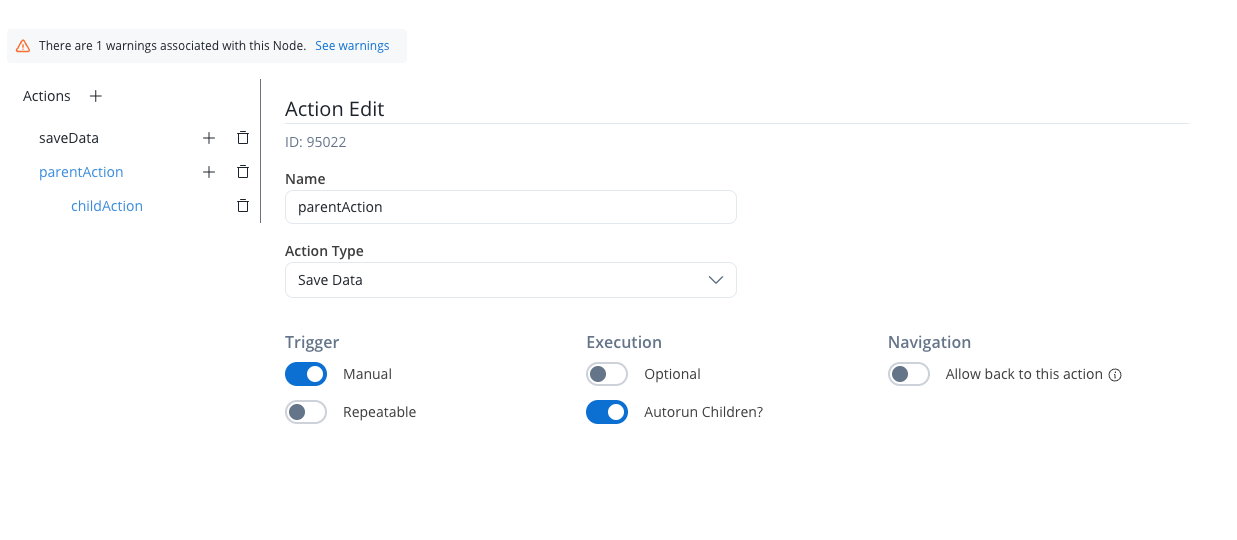Add a new action via Actions plus

click(96, 96)
